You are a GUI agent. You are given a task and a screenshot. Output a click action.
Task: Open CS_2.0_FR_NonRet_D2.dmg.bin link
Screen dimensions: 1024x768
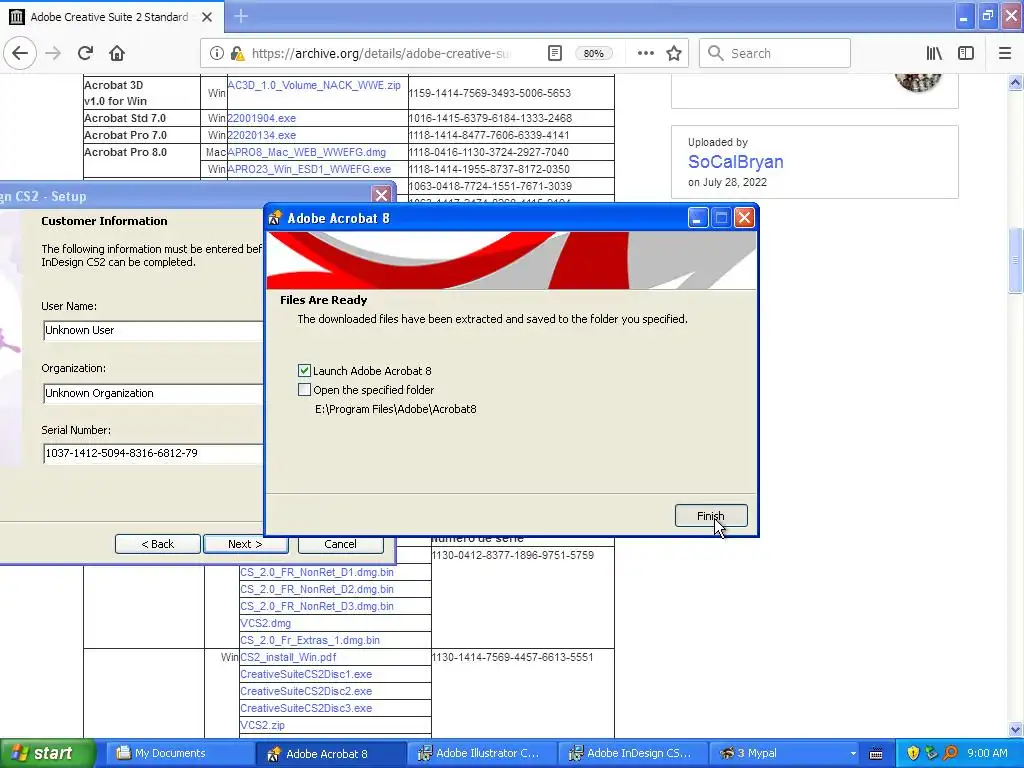coord(317,589)
